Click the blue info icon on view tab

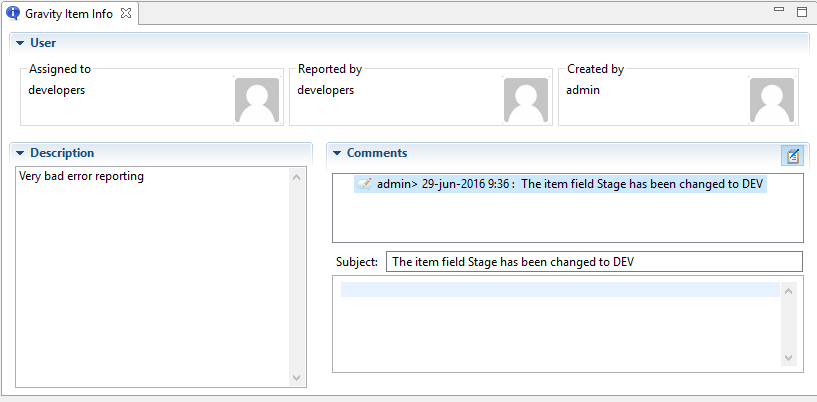13,13
